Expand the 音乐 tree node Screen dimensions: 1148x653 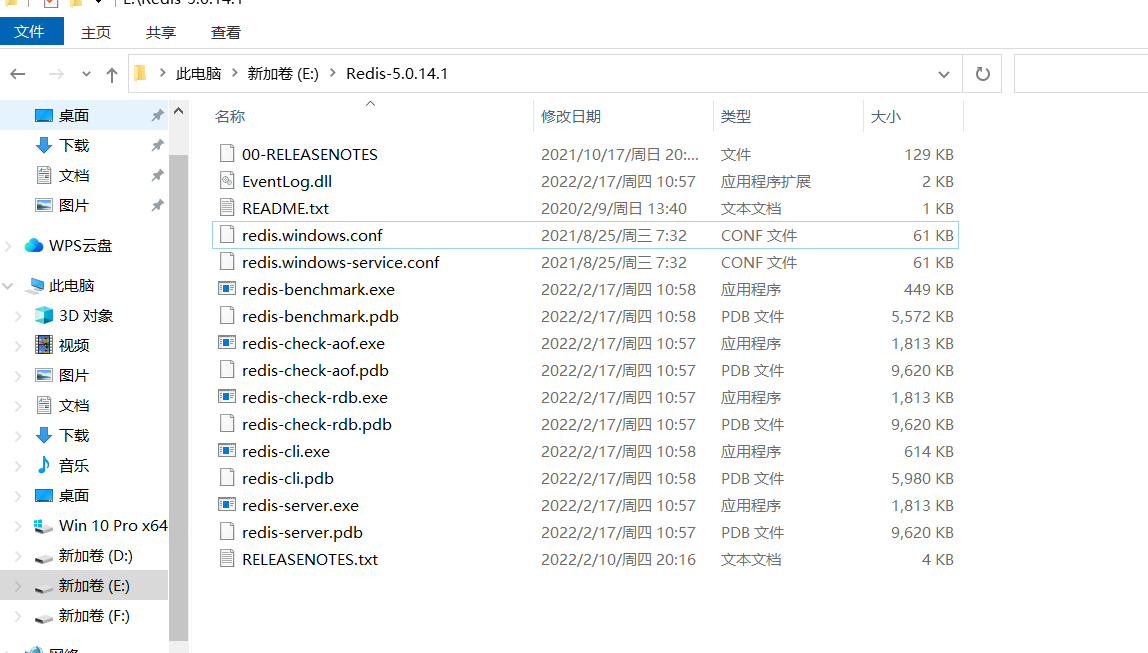(19, 466)
